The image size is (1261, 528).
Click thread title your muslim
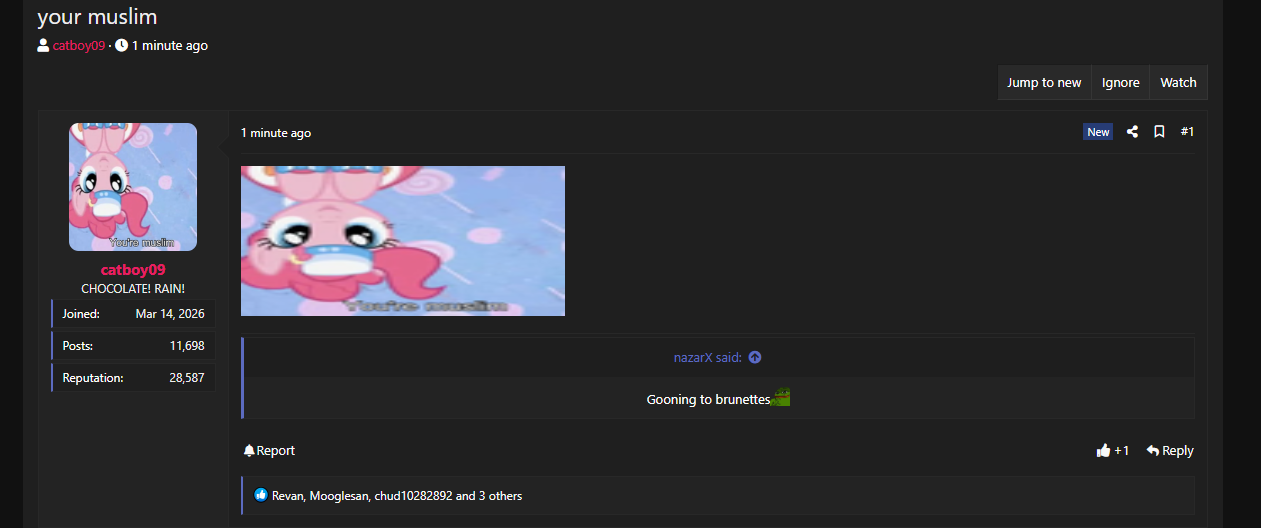tap(97, 17)
